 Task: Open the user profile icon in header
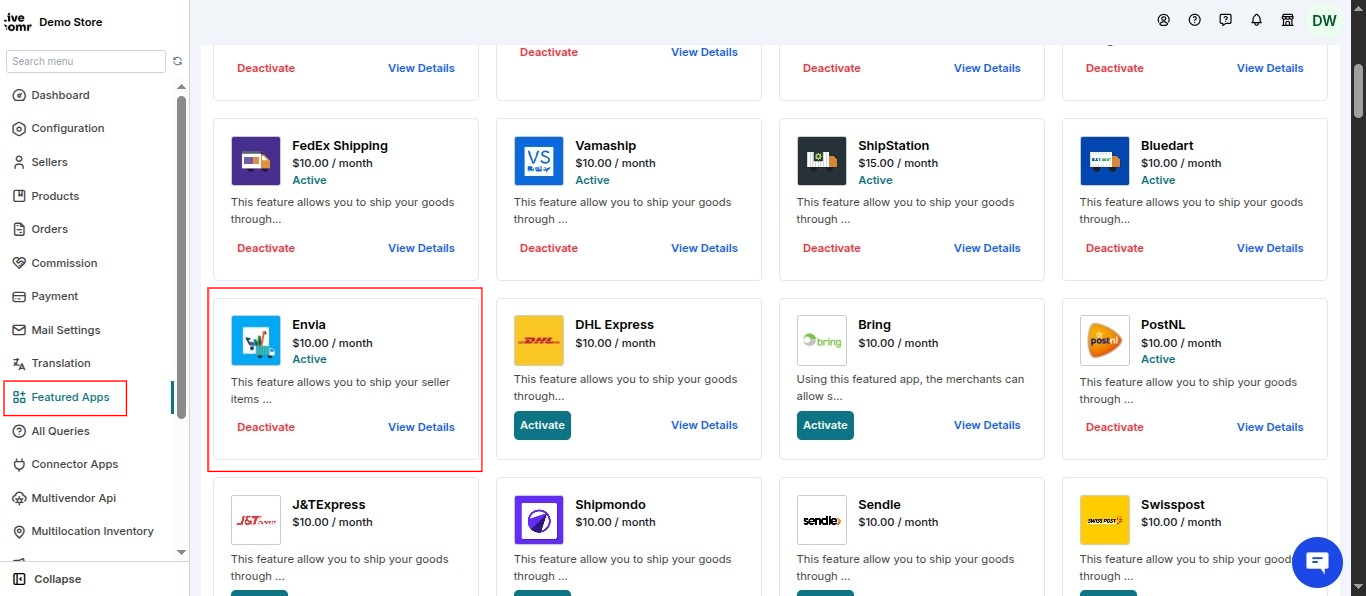(1163, 20)
